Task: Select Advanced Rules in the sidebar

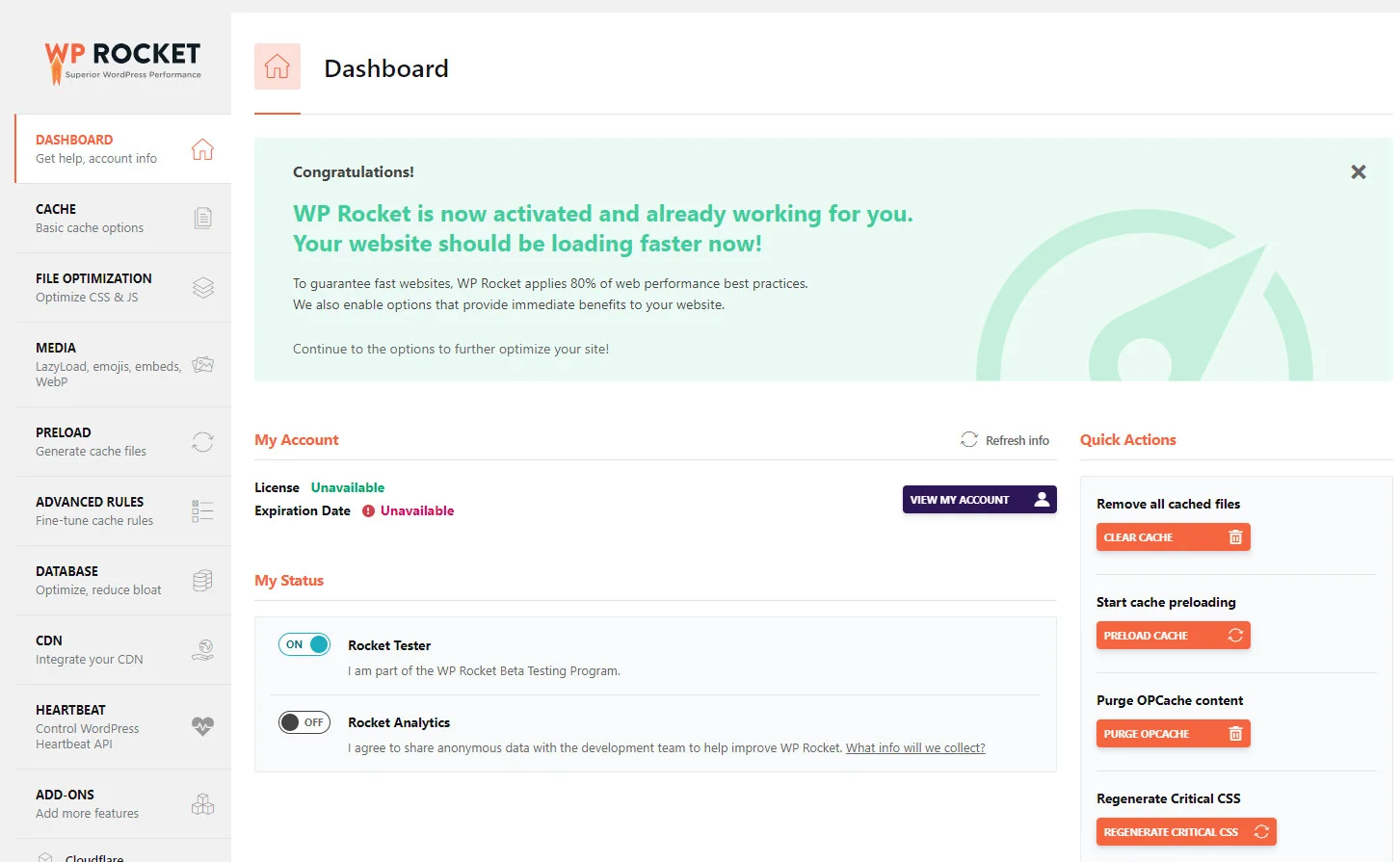Action: tap(123, 511)
